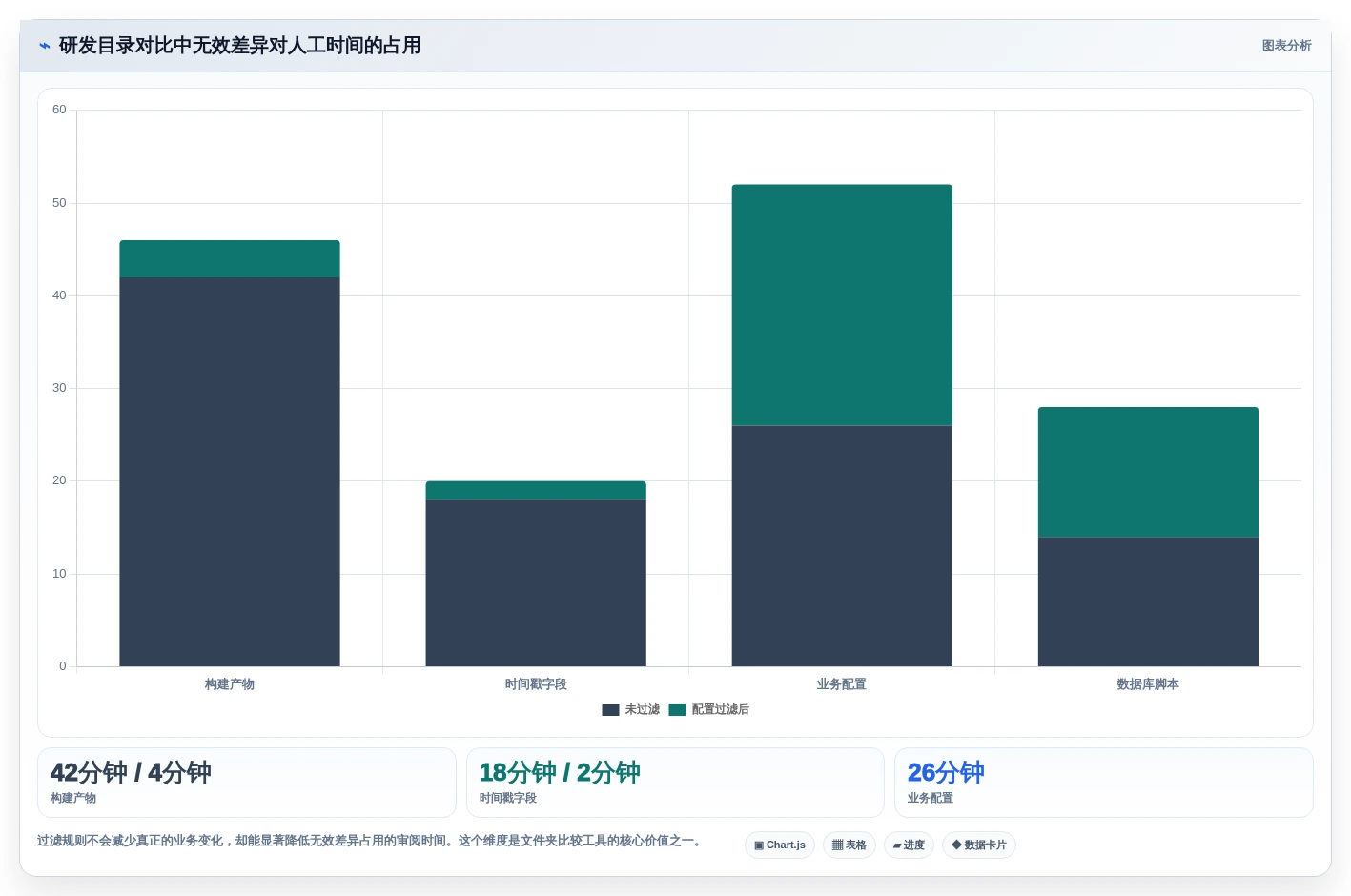The height and width of the screenshot is (896, 1351).
Task: Click the Chart.js tag
Action: (x=780, y=845)
